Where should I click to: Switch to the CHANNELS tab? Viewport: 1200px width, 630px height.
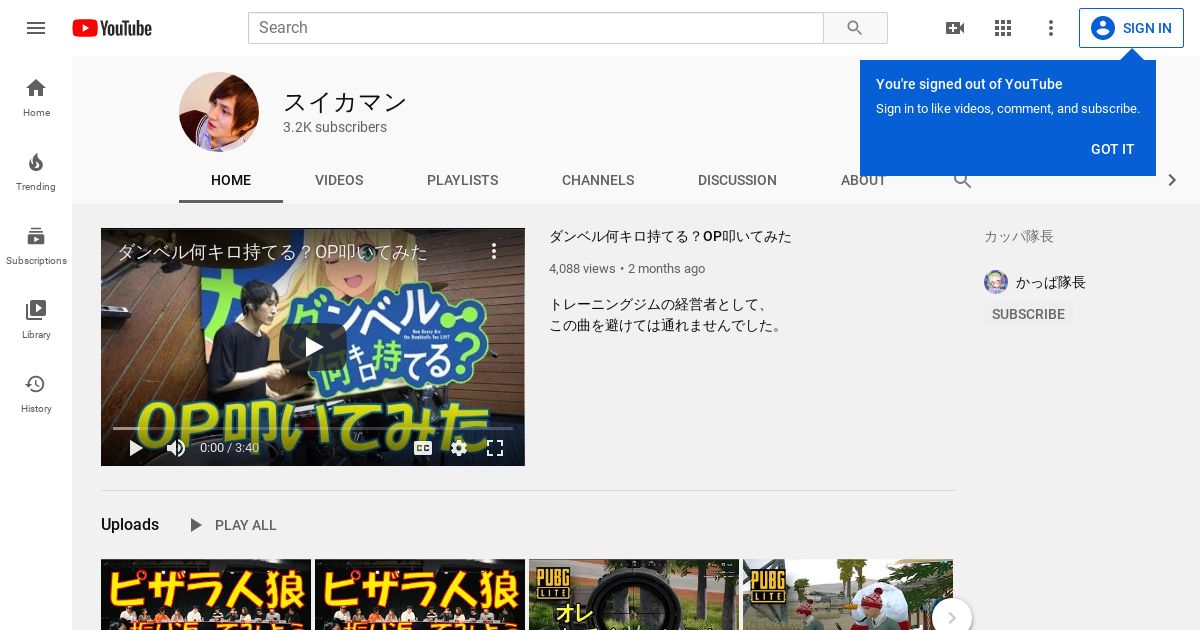(x=598, y=180)
